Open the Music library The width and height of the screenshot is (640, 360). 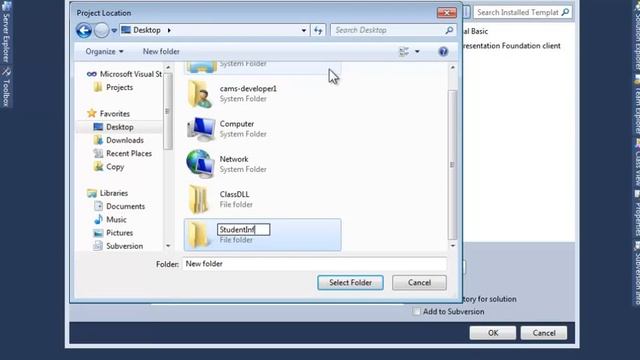coord(110,220)
